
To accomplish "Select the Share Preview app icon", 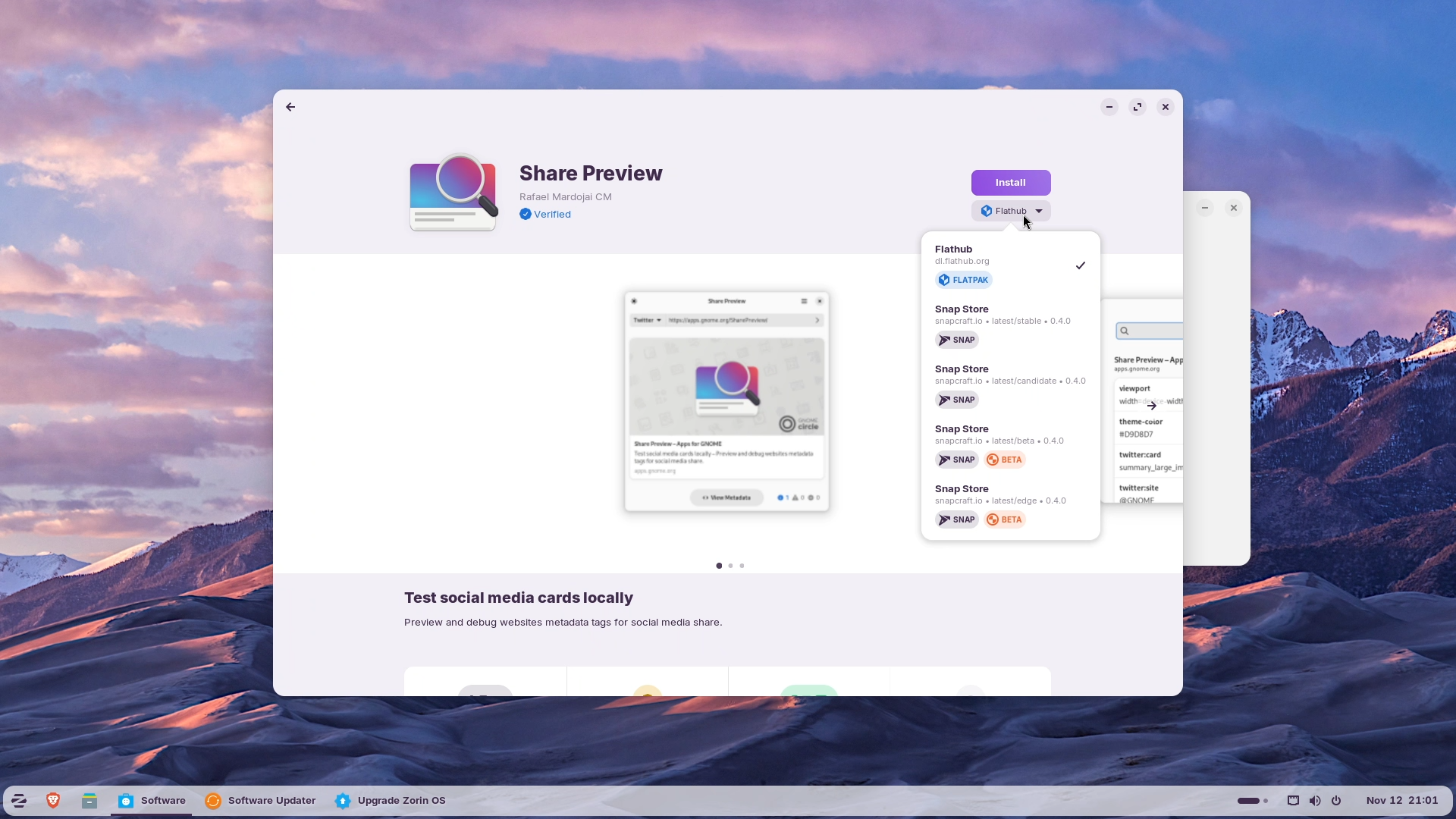I will click(x=453, y=193).
